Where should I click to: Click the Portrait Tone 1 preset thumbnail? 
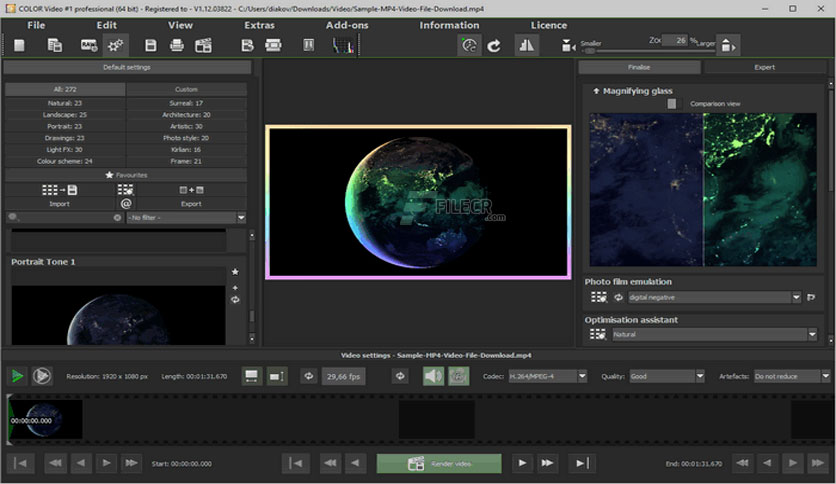point(118,315)
